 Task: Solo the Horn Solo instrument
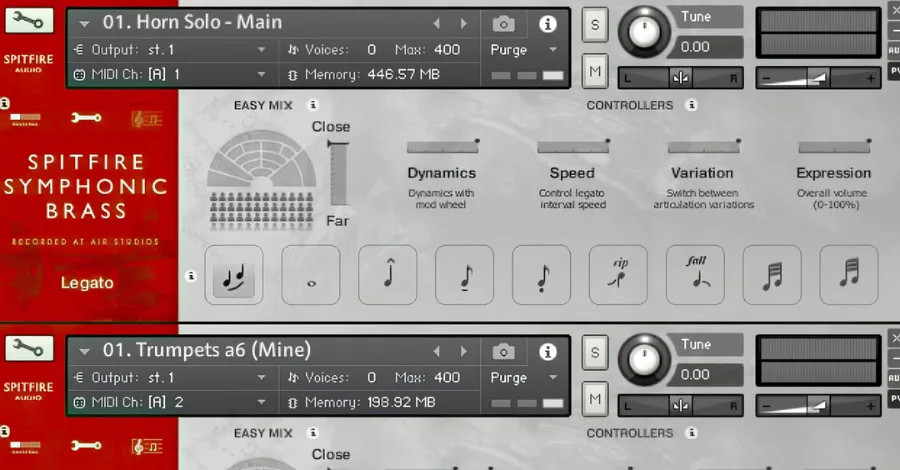(x=595, y=25)
